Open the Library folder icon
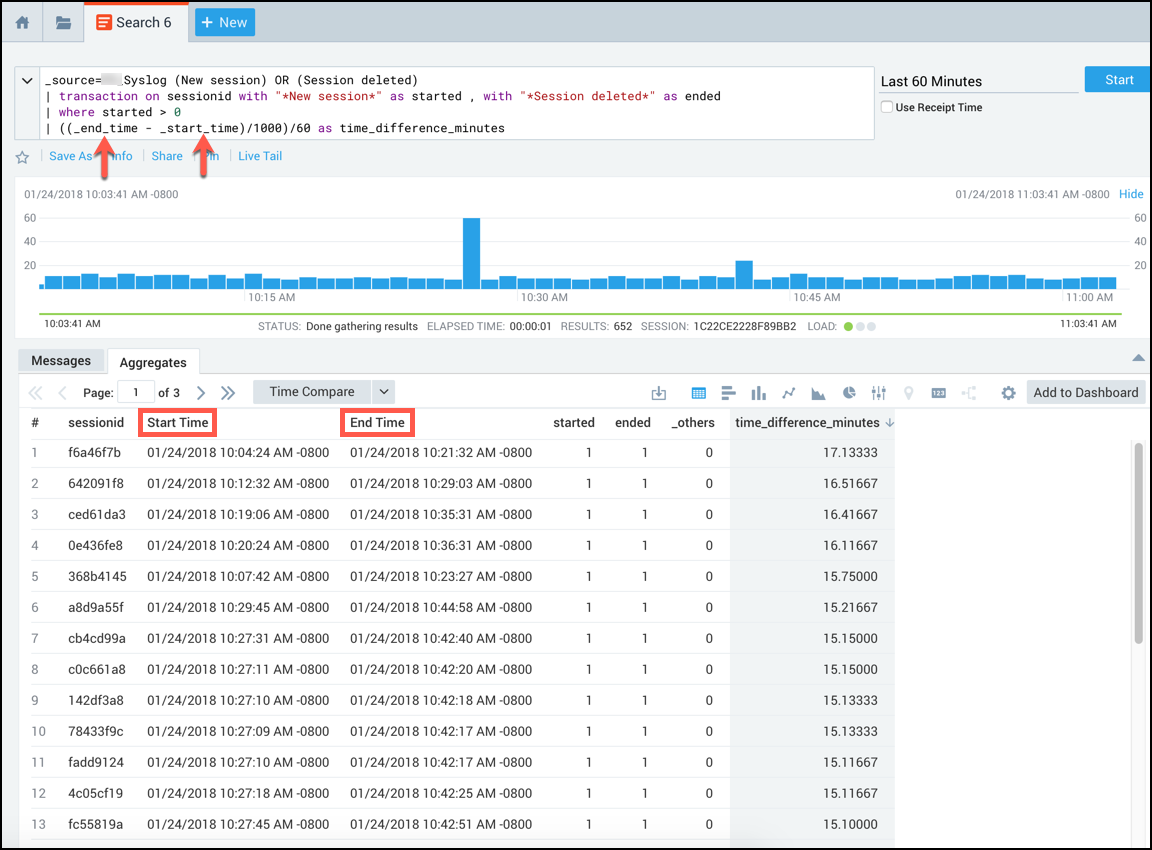1152x850 pixels. click(63, 22)
